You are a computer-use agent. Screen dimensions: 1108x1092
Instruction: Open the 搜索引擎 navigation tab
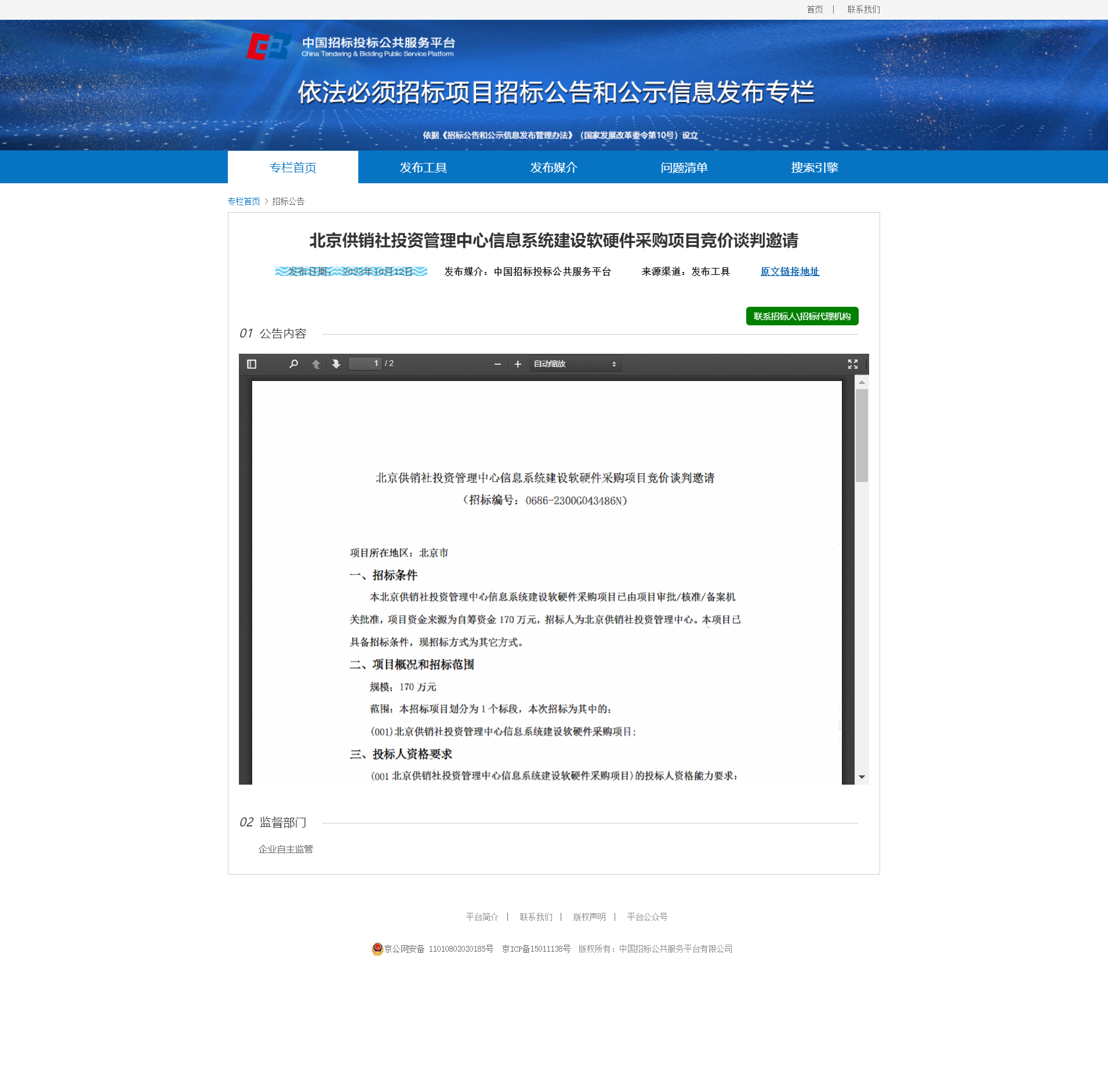(815, 168)
